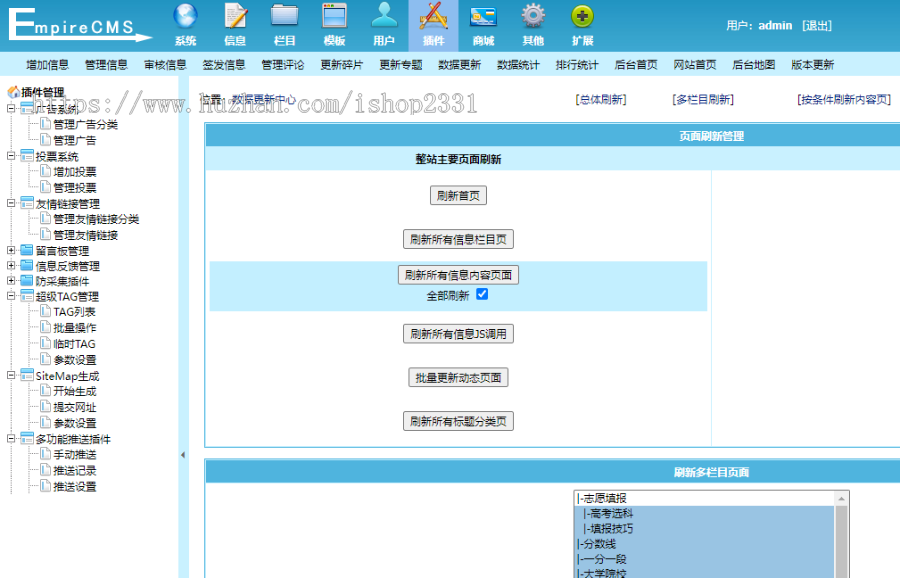Image resolution: width=900 pixels, height=578 pixels.
Task: Uncheck the 全部刷新 checkbox
Action: (482, 294)
